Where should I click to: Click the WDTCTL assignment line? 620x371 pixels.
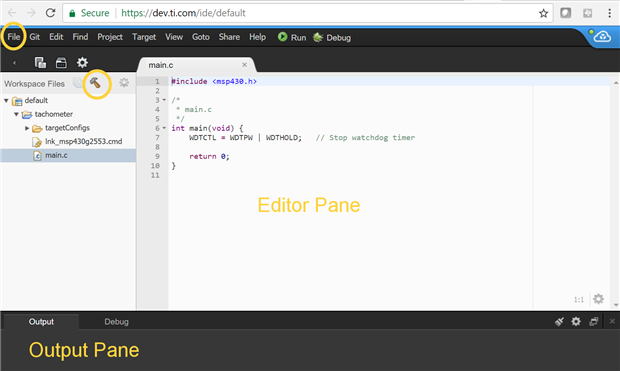coord(245,138)
